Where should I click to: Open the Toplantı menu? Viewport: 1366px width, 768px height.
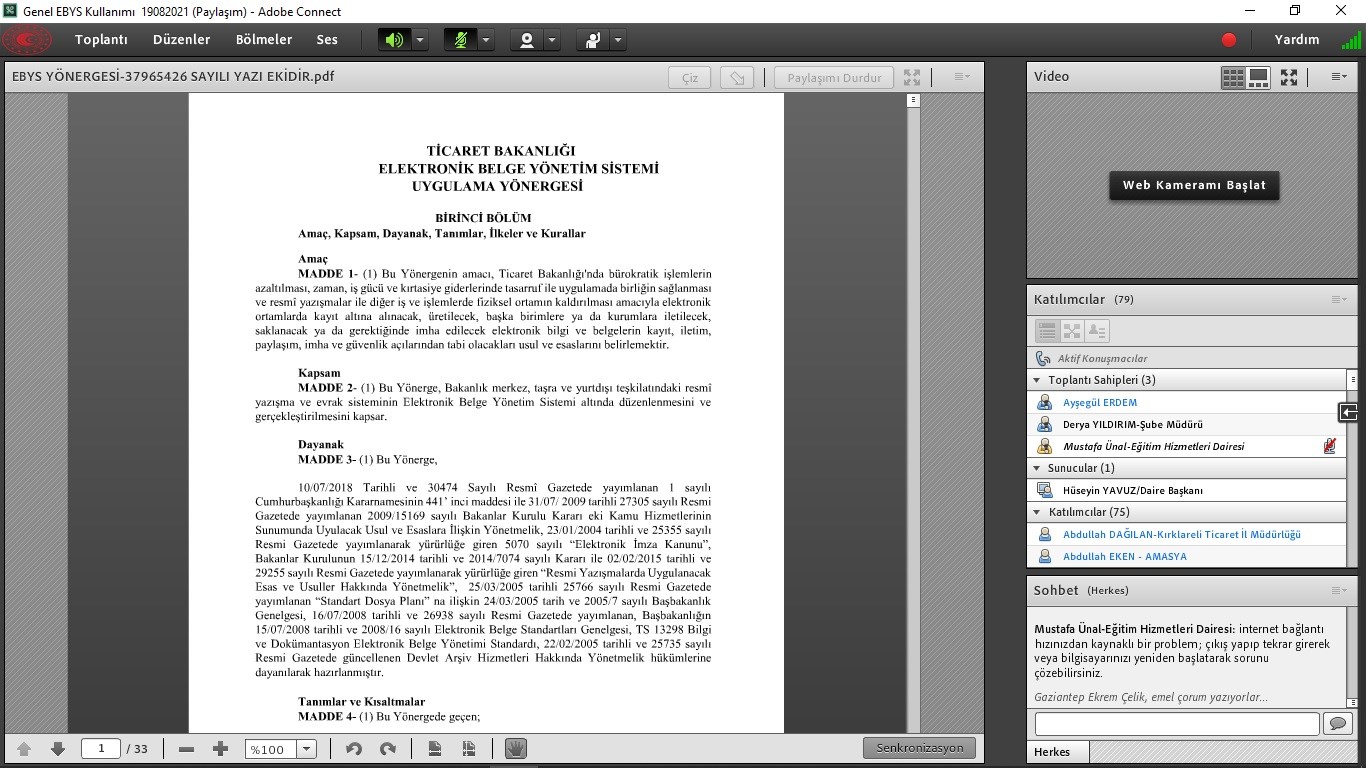[x=101, y=40]
